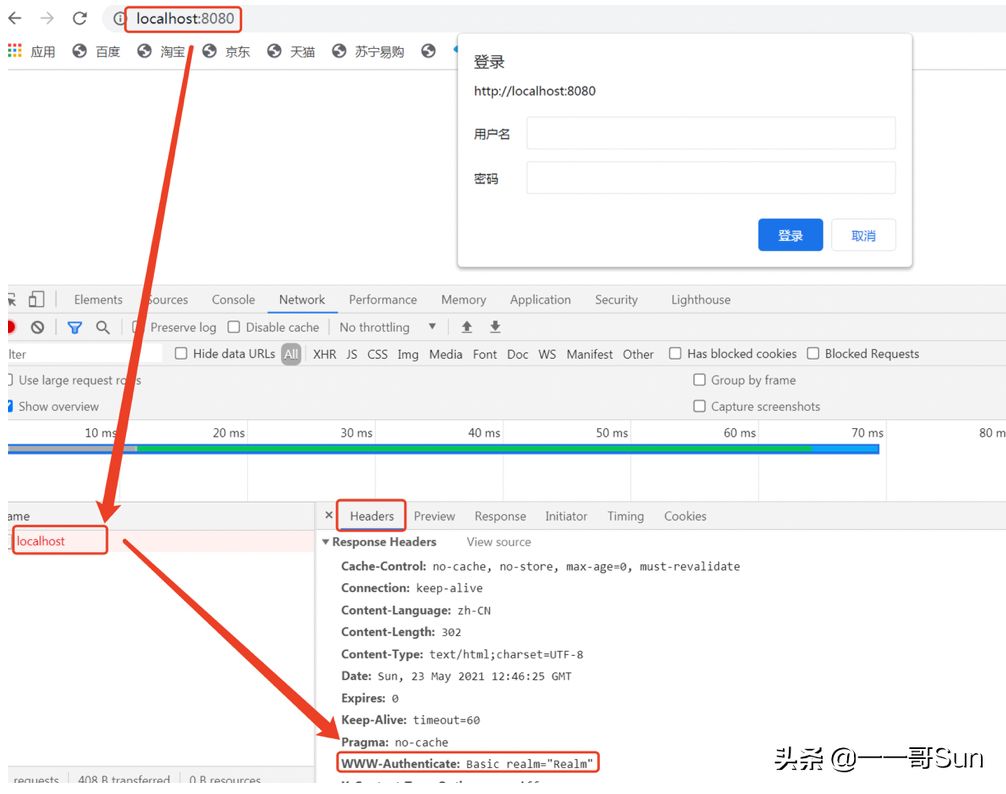Reload the page with the refresh icon
Image resolution: width=1006 pixels, height=794 pixels.
(x=80, y=18)
